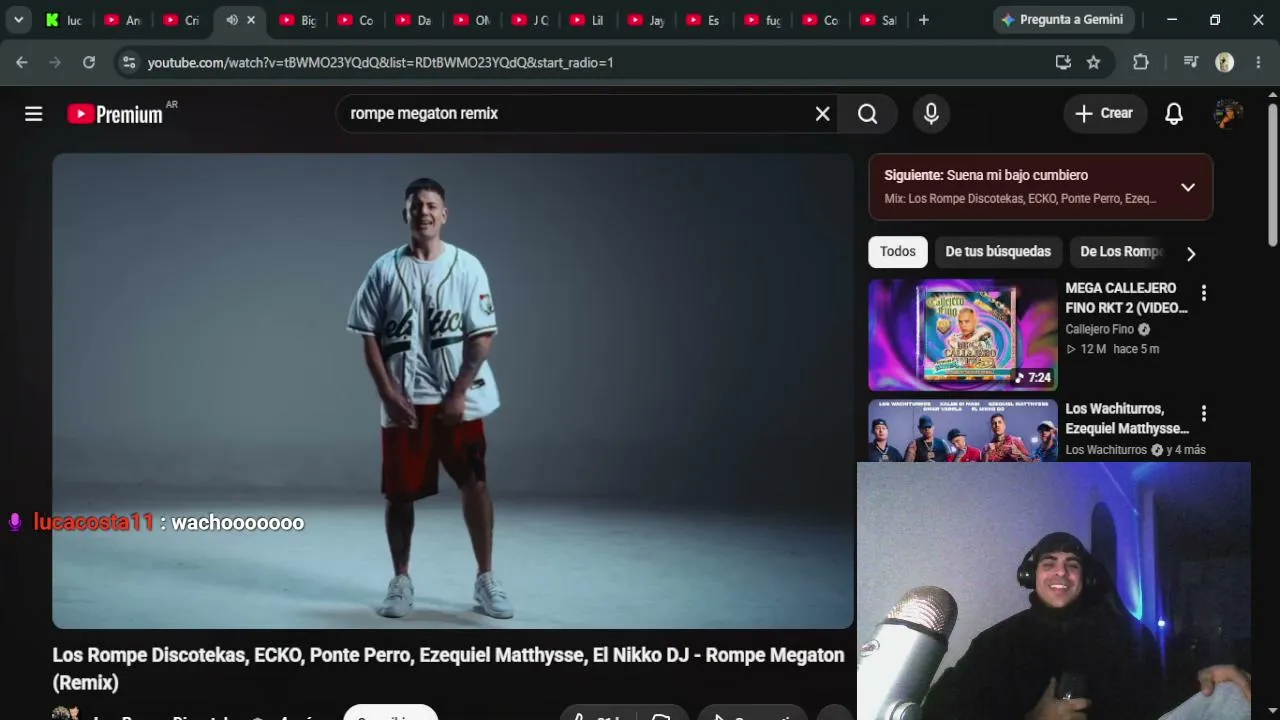
Task: Open YouTube notifications bell
Action: (1174, 114)
